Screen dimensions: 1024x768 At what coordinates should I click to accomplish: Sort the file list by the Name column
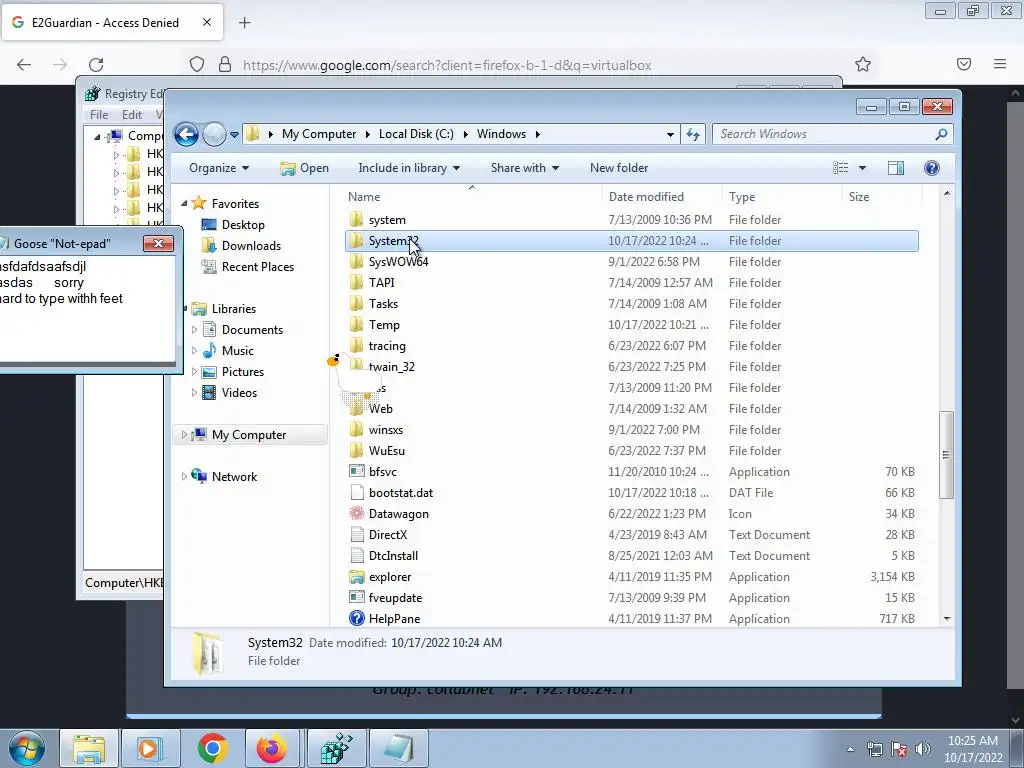pos(472,197)
